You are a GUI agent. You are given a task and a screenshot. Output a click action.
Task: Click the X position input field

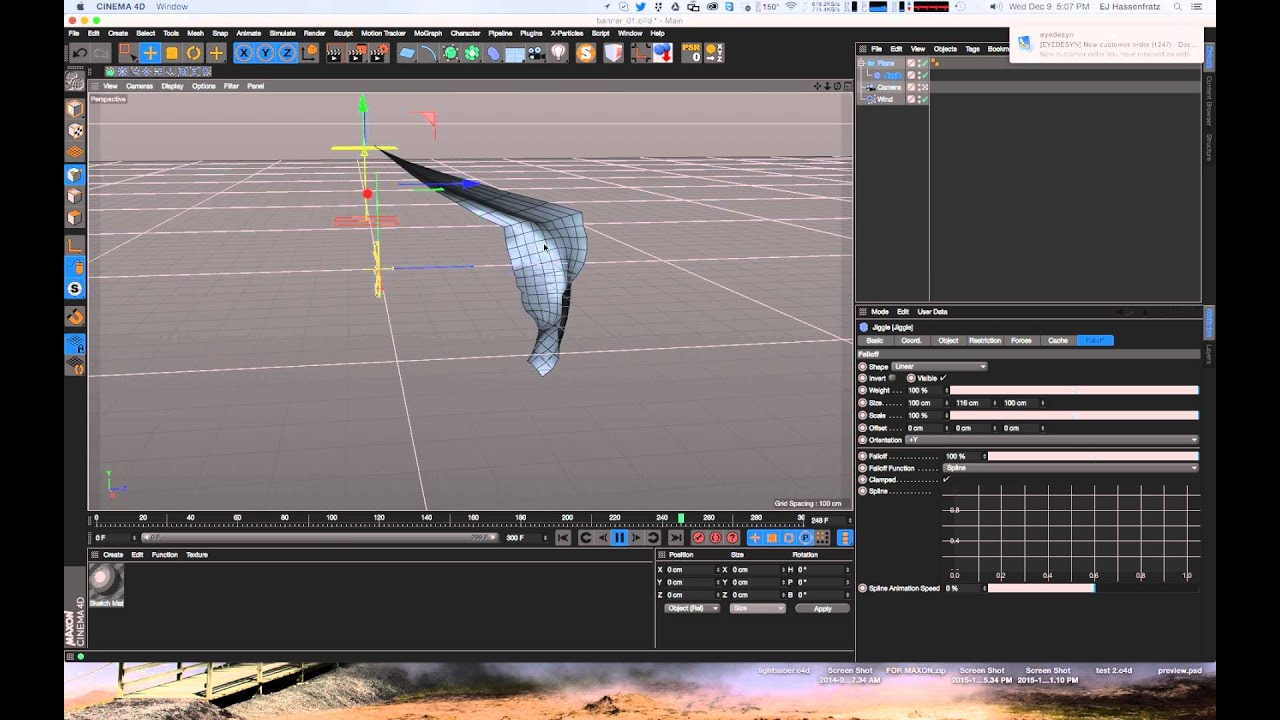point(692,569)
